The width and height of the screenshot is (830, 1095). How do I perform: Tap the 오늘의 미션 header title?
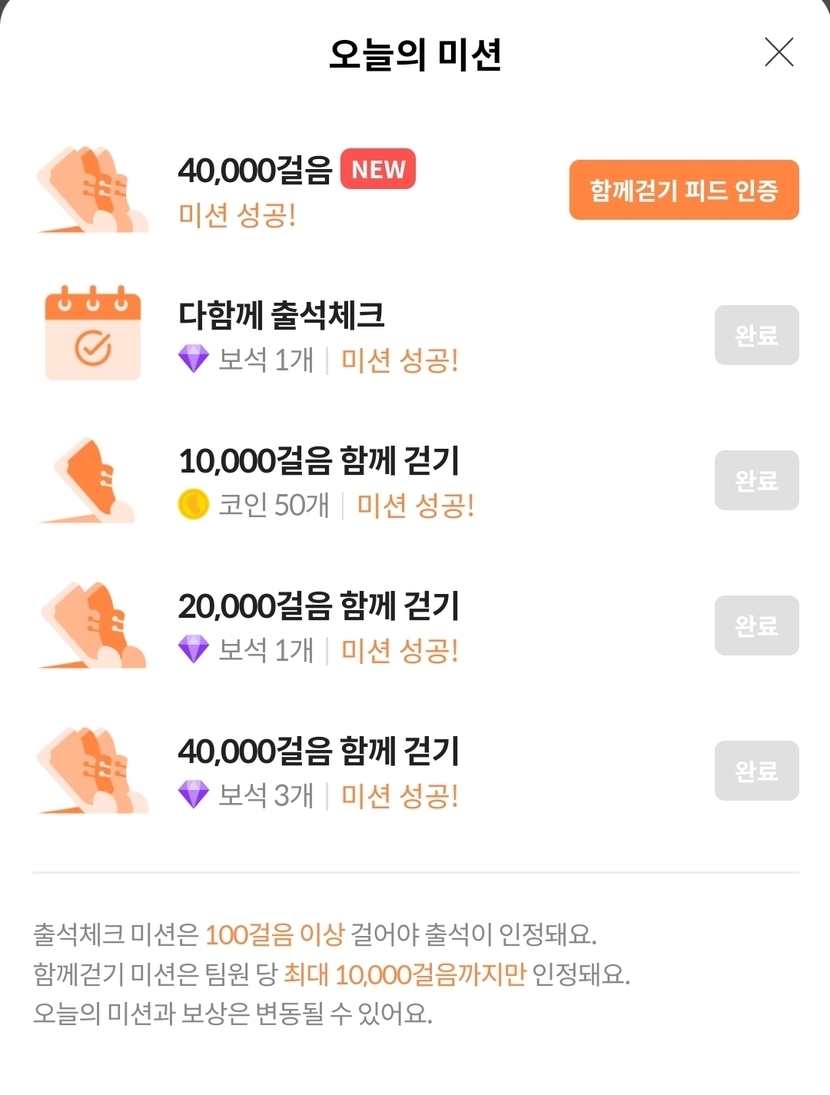tap(415, 54)
